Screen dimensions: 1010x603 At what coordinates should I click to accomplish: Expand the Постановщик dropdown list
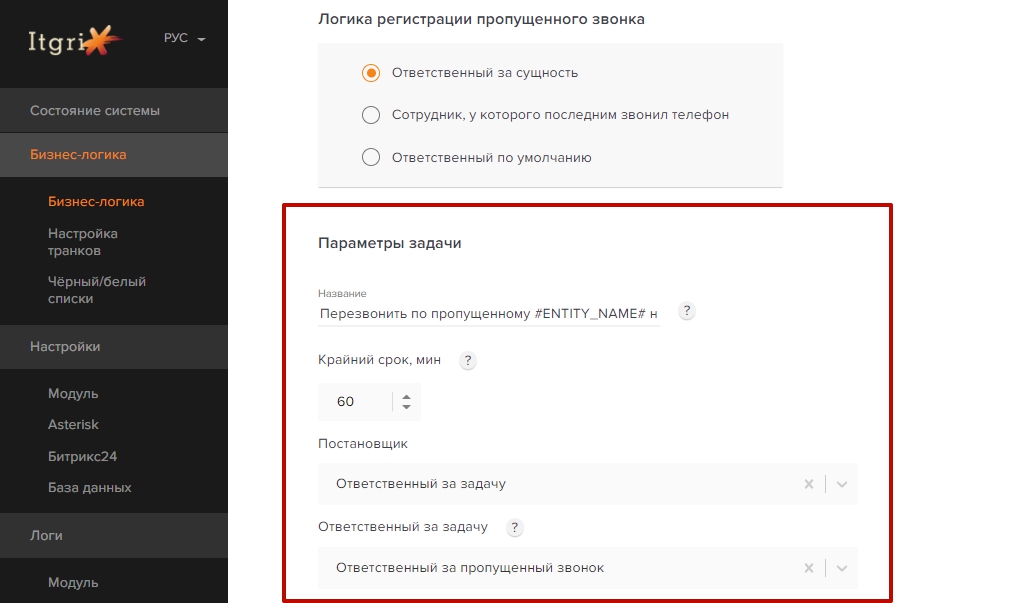pyautogui.click(x=839, y=483)
